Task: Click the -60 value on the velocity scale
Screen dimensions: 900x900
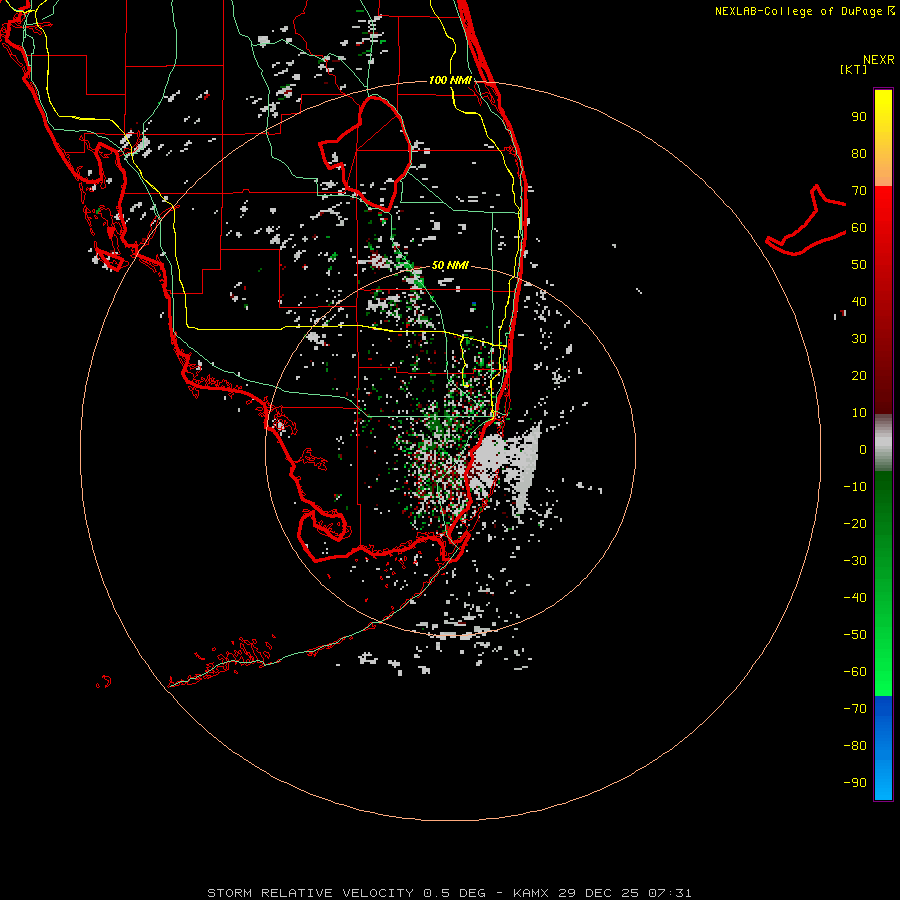Action: pos(855,672)
